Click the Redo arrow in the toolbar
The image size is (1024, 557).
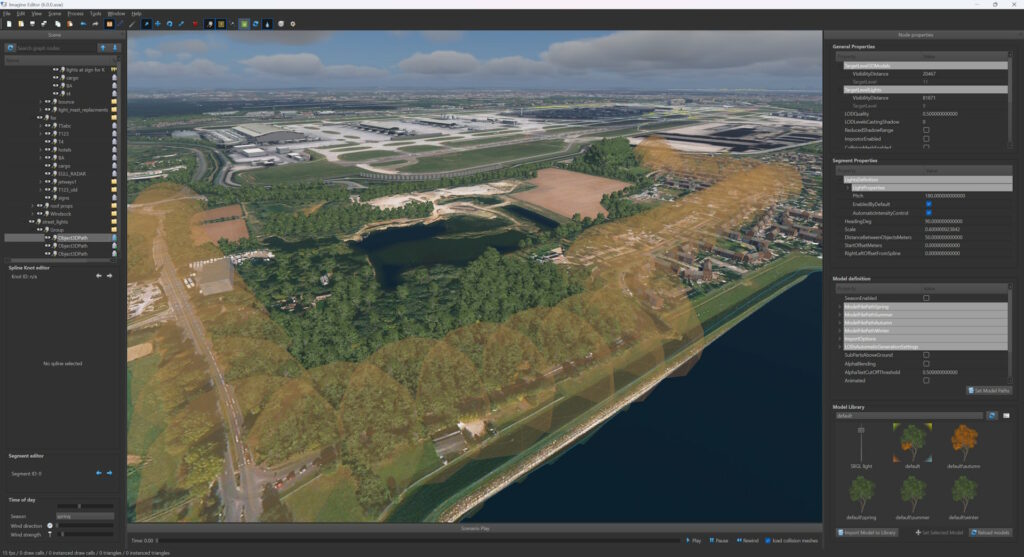95,24
